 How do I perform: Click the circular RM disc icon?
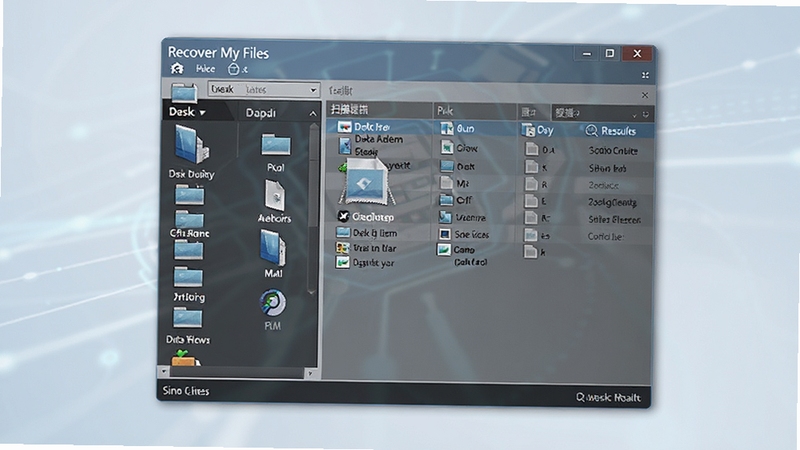coord(273,303)
